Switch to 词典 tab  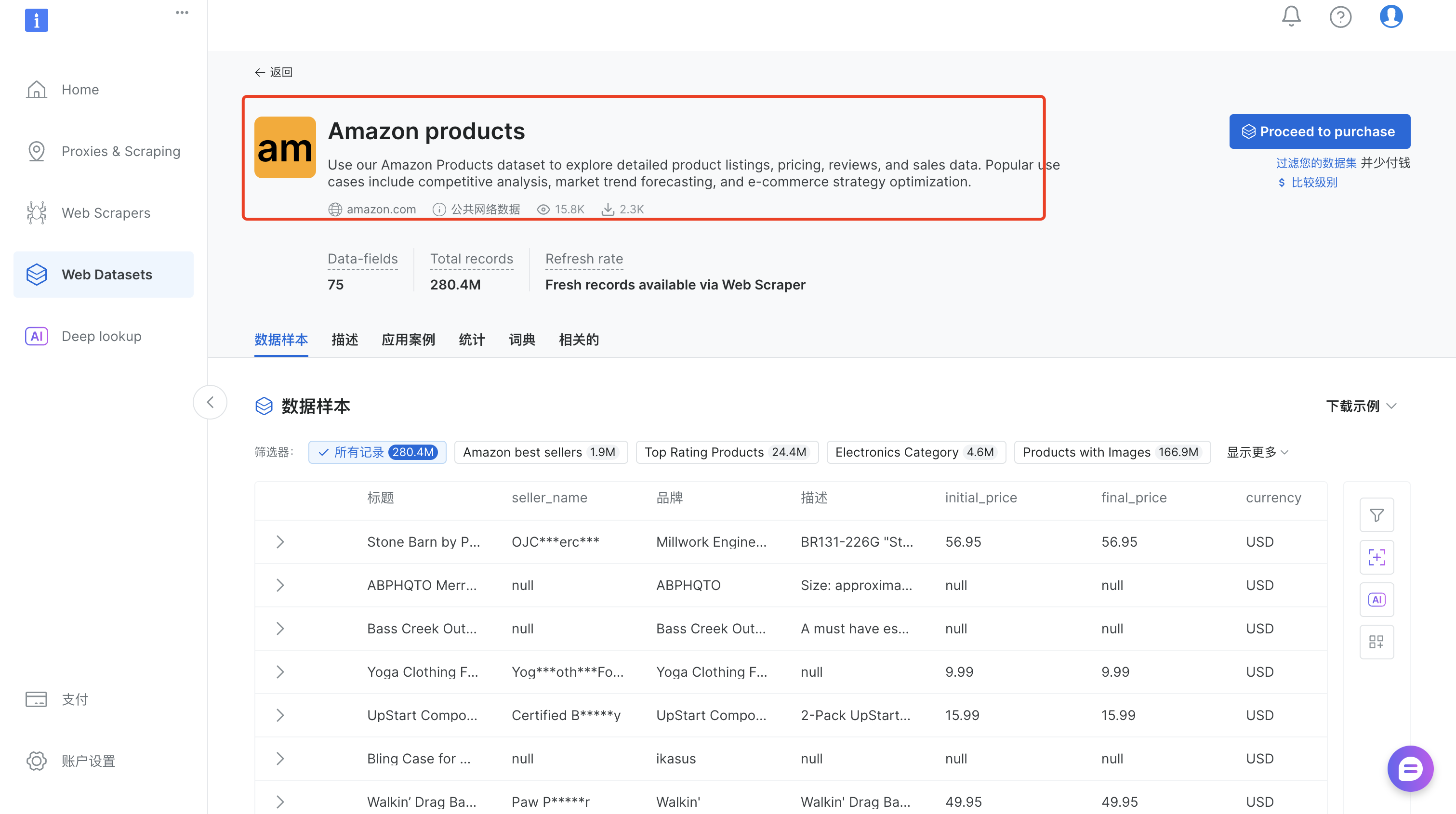tap(522, 340)
